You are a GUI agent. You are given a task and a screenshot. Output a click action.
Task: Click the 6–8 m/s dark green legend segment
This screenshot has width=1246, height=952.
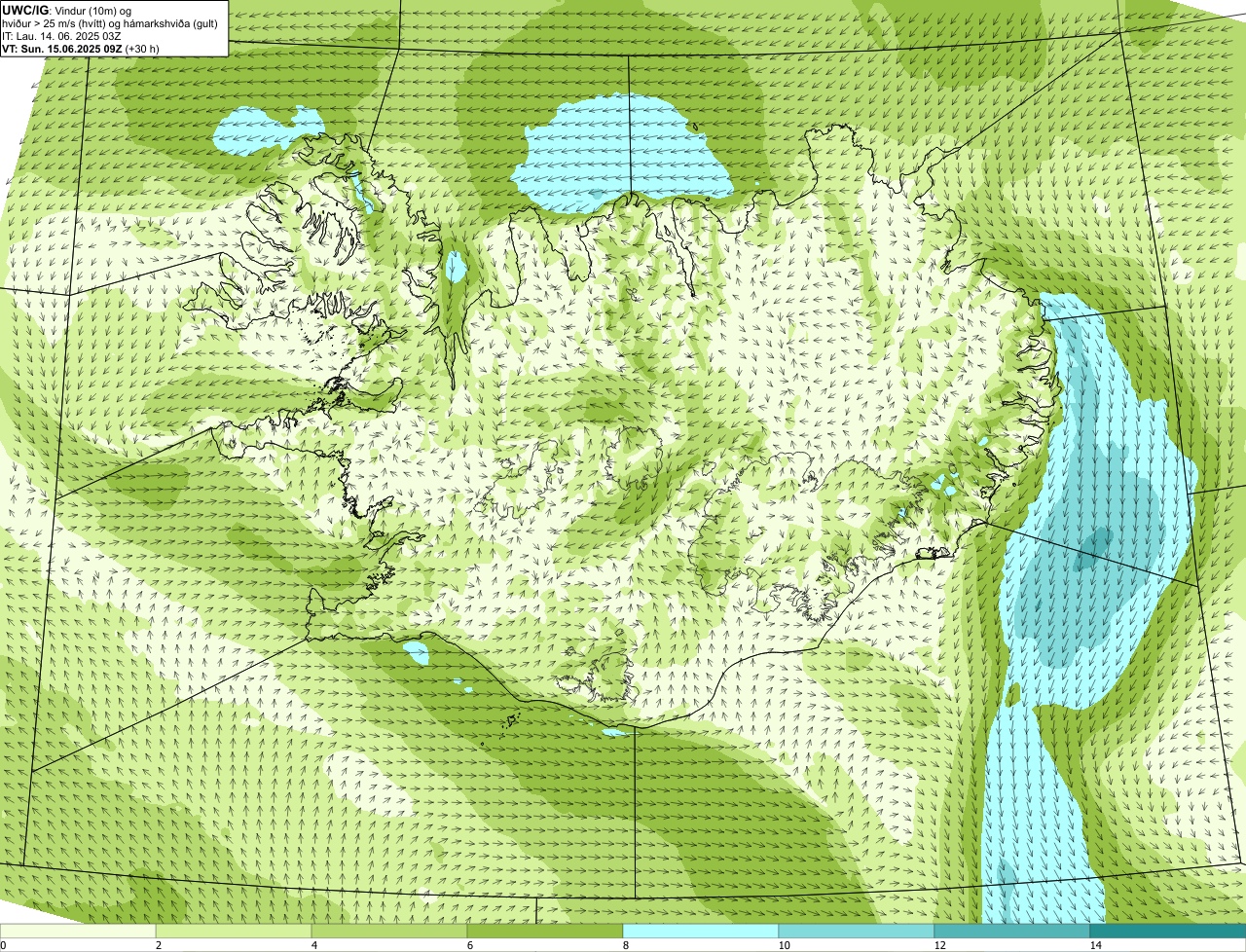(545, 931)
